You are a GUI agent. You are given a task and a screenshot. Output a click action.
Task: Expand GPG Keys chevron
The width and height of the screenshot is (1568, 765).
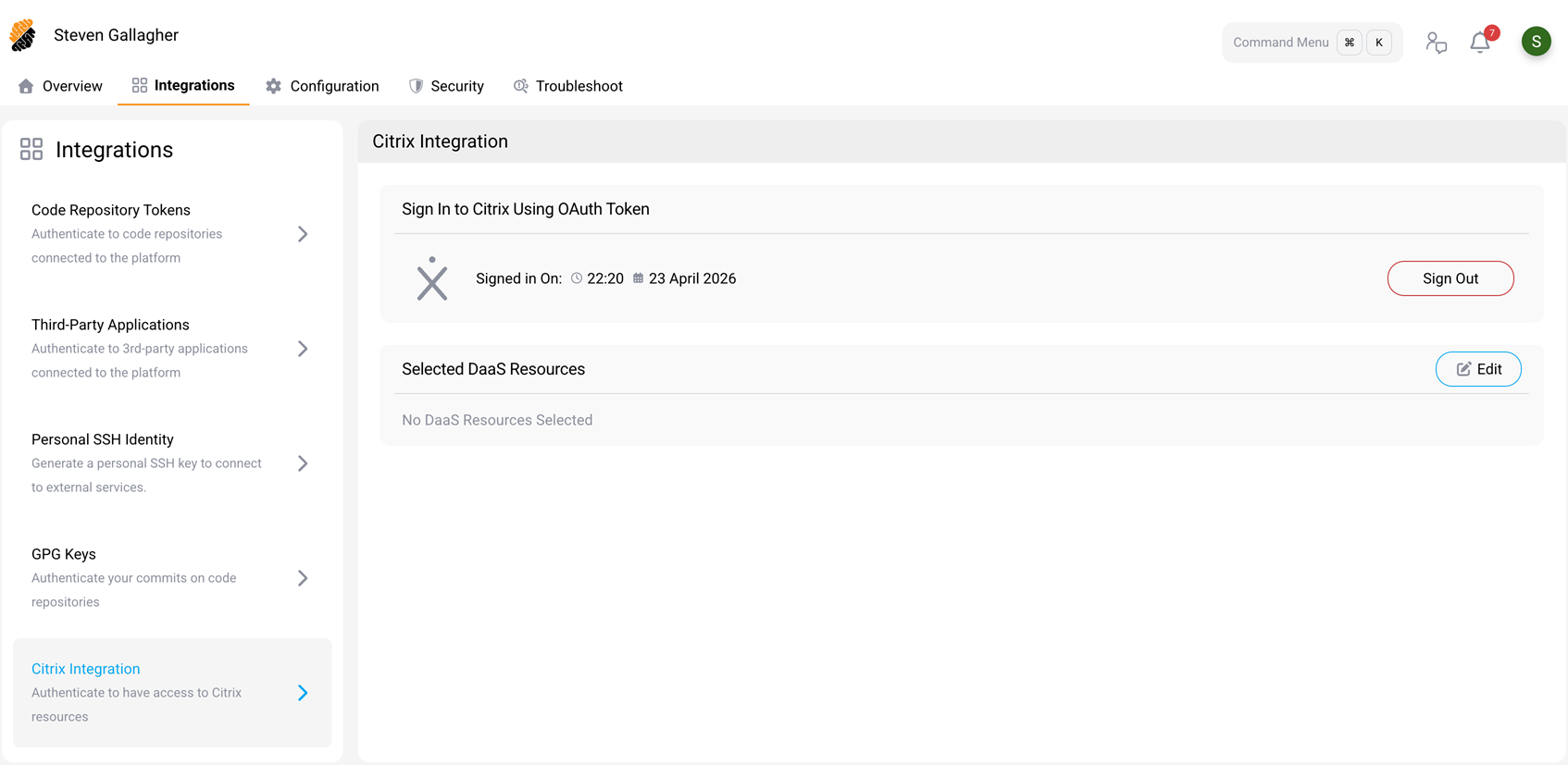point(303,578)
